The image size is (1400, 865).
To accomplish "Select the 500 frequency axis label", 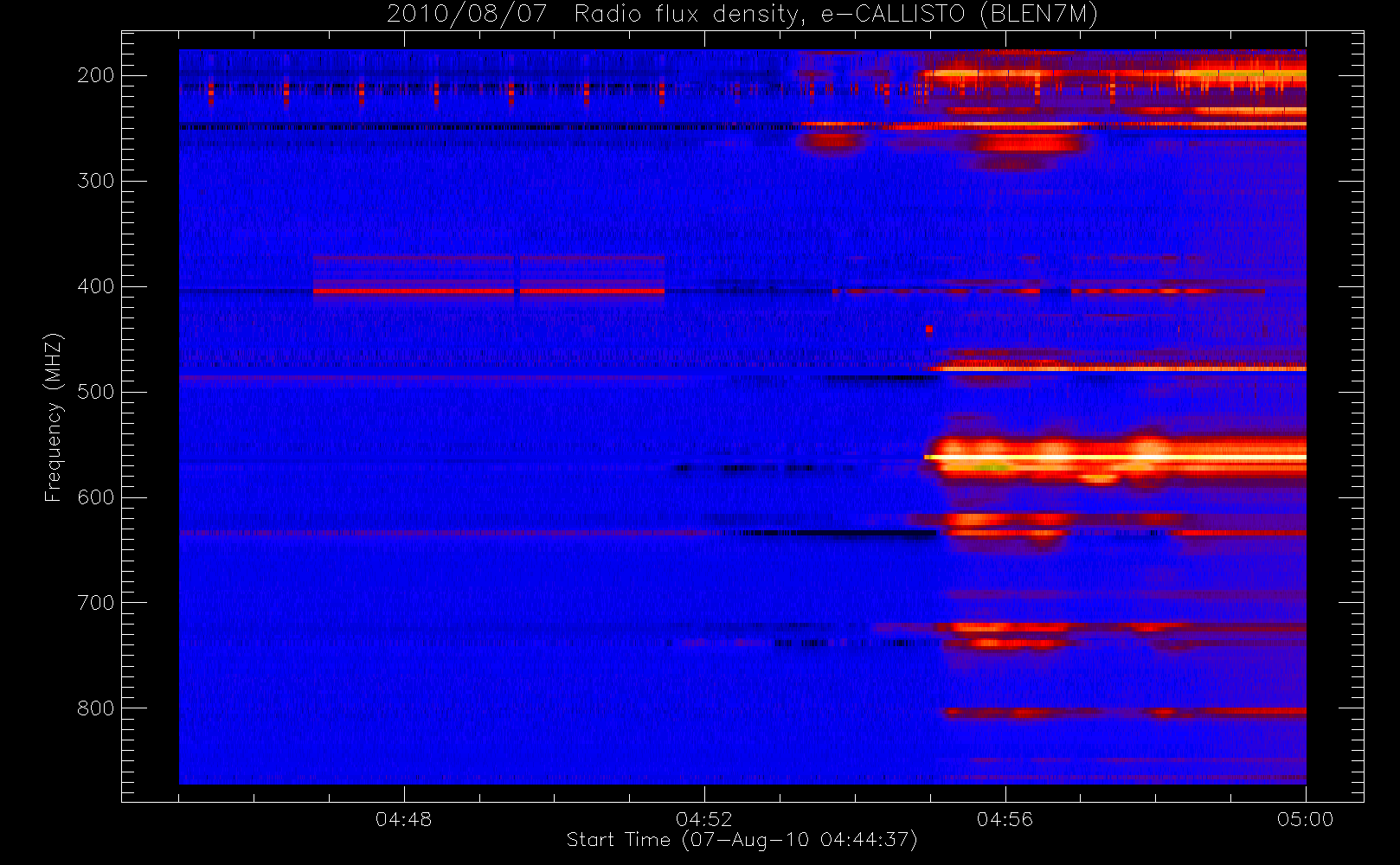I will [95, 392].
